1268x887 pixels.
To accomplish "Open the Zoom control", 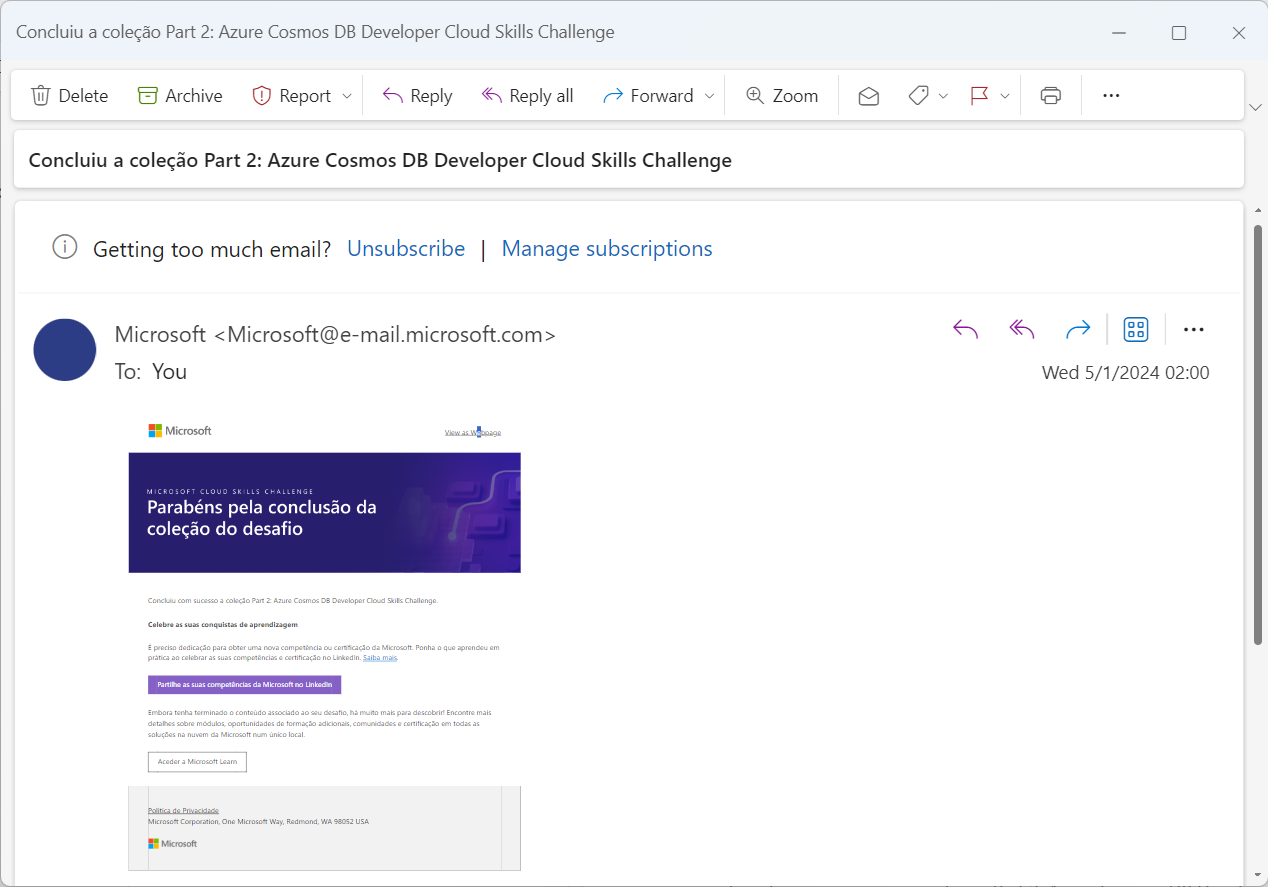I will tap(782, 96).
